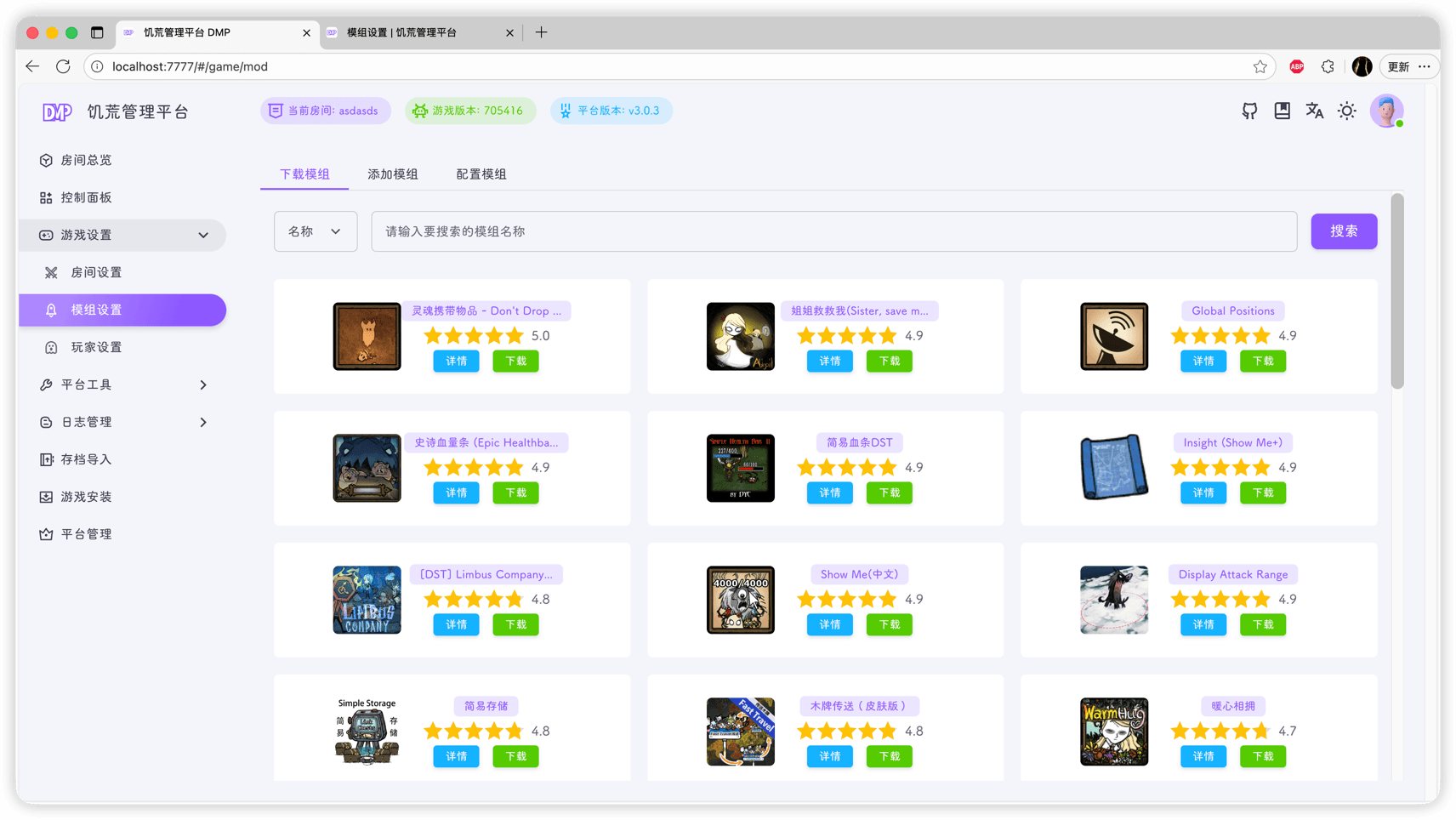
Task: Switch language via translate icon
Action: pos(1313,111)
